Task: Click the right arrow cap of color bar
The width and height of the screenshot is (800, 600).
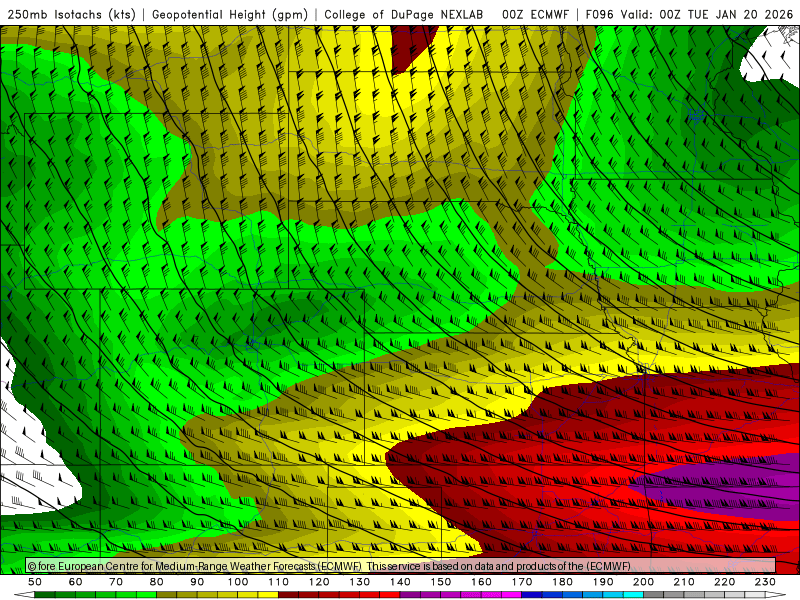Action: coord(775,595)
